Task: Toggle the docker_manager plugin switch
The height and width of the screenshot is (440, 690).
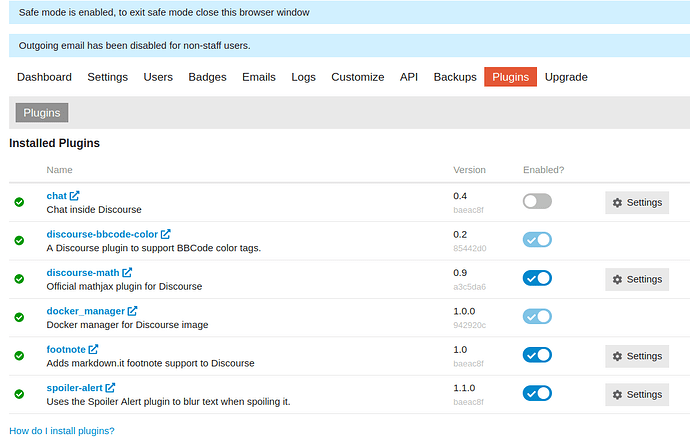Action: click(x=537, y=316)
